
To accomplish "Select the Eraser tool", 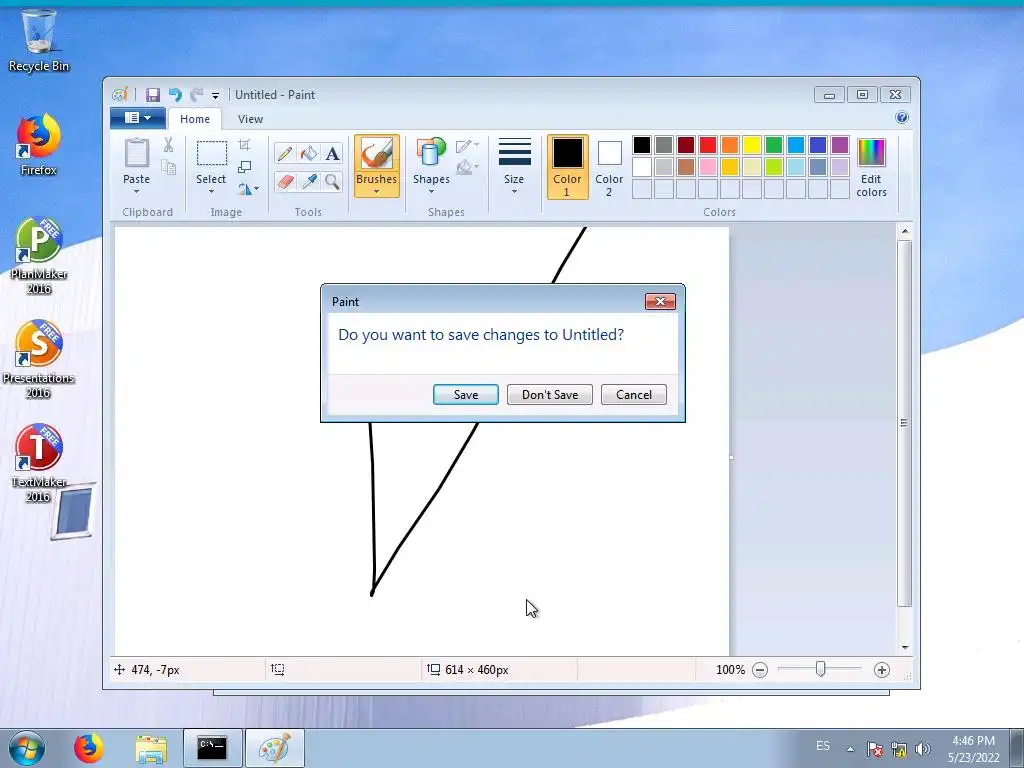I will (285, 181).
